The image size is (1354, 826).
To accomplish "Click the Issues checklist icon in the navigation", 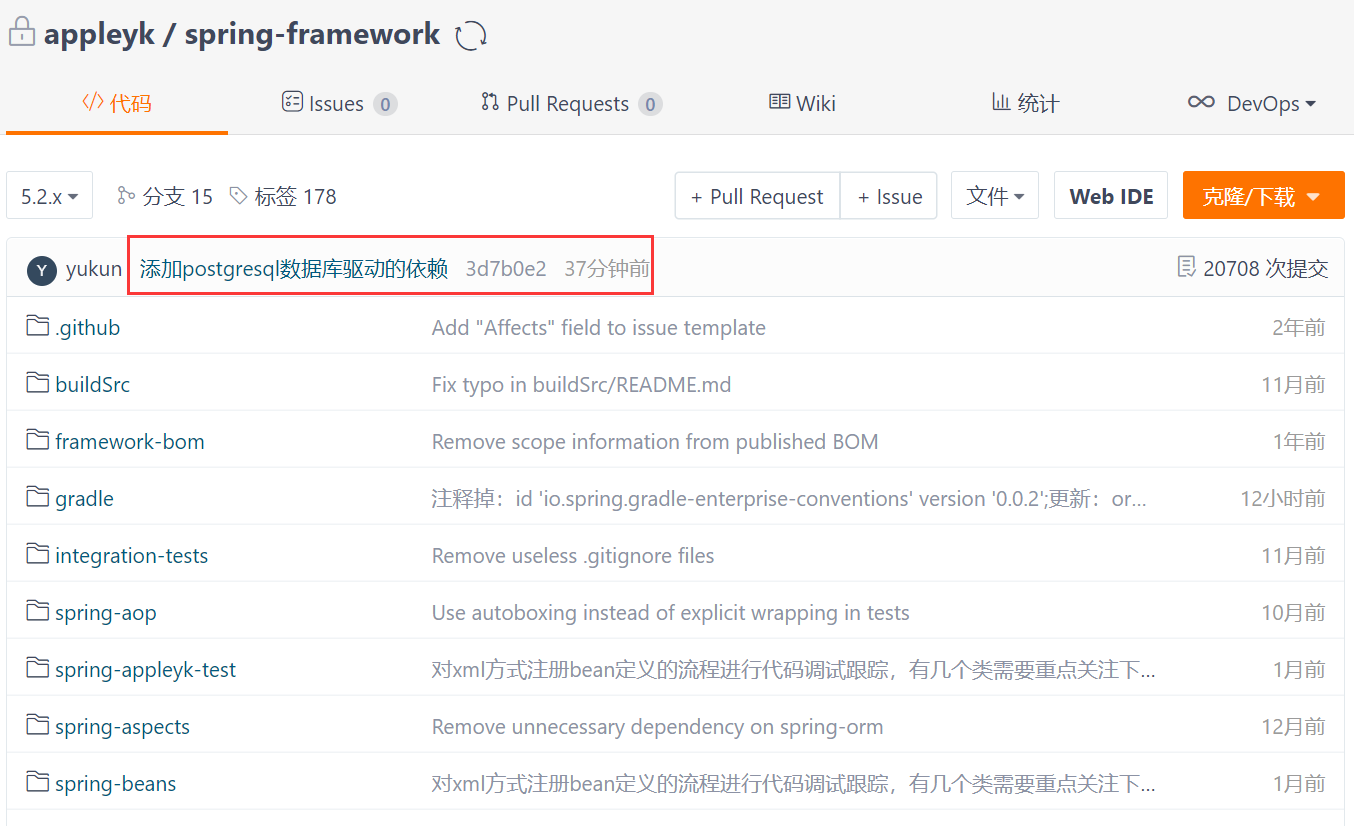I will point(292,102).
